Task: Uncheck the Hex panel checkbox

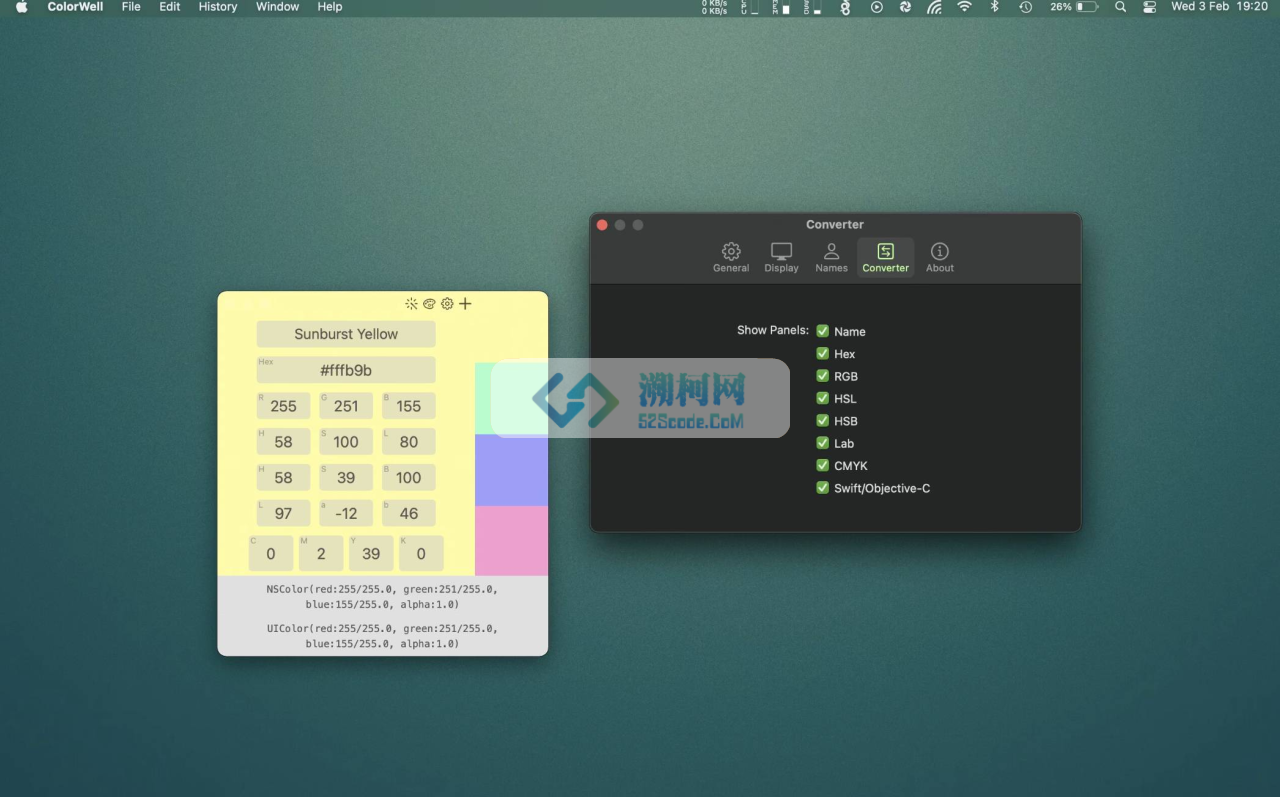Action: (823, 354)
